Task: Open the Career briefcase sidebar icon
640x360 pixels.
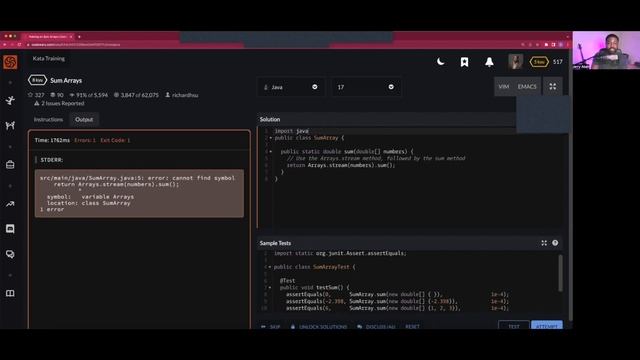Action: click(10, 164)
